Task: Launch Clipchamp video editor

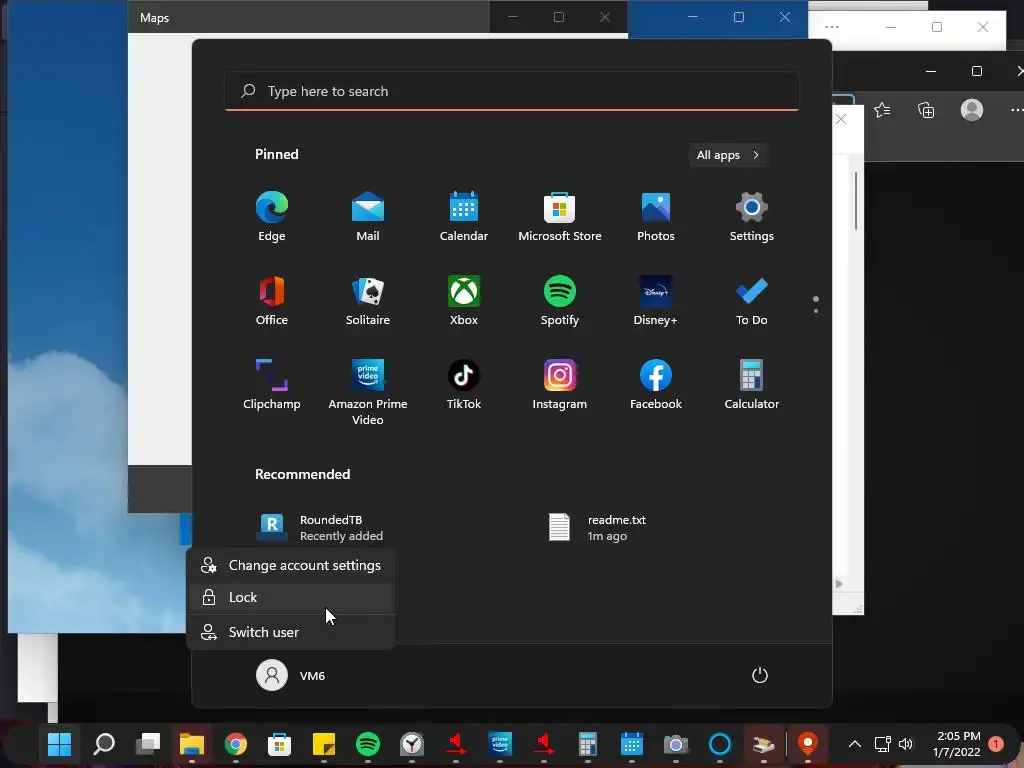Action: coord(272,385)
